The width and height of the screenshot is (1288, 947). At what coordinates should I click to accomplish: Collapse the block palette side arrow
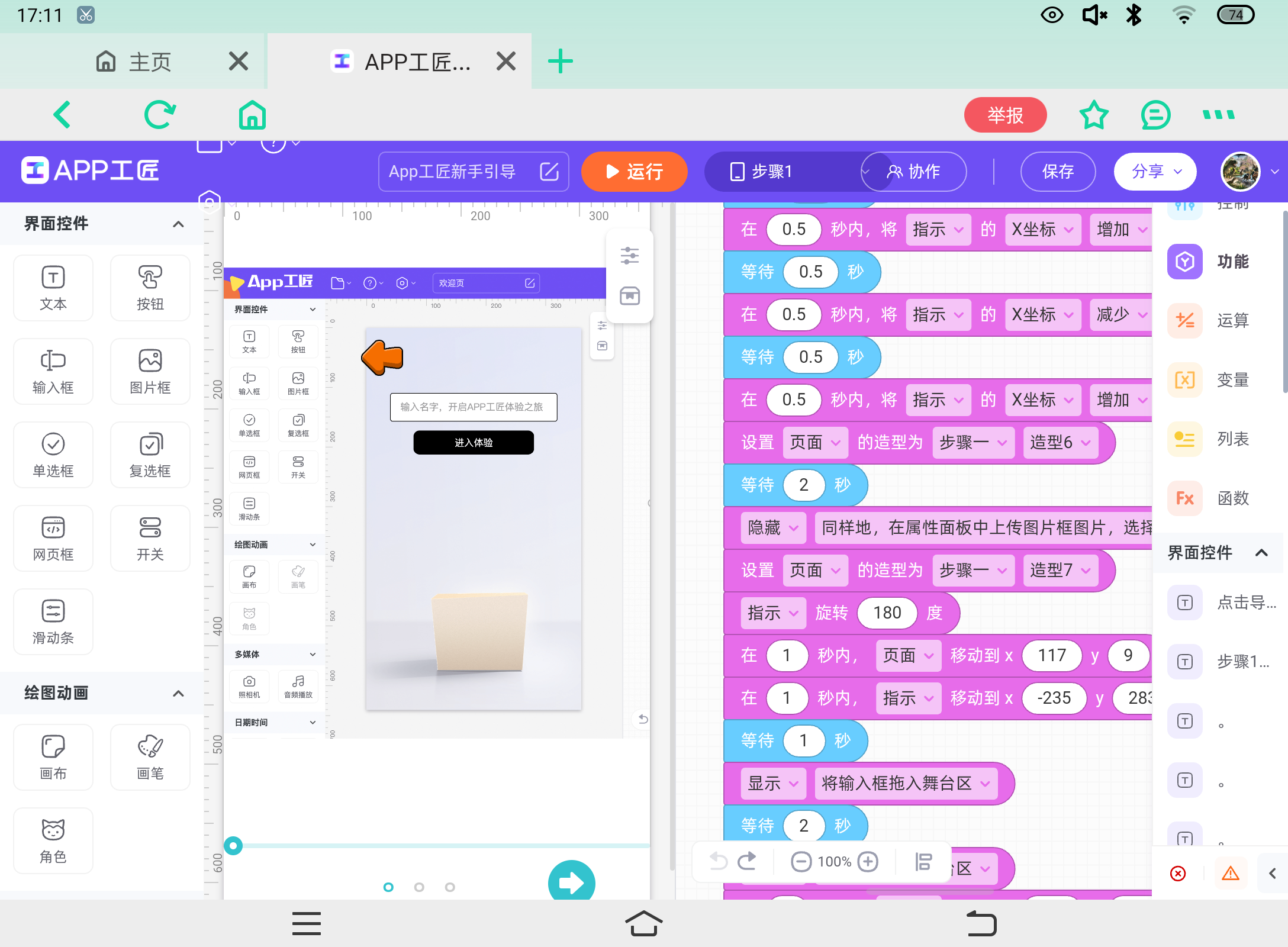point(1273,874)
